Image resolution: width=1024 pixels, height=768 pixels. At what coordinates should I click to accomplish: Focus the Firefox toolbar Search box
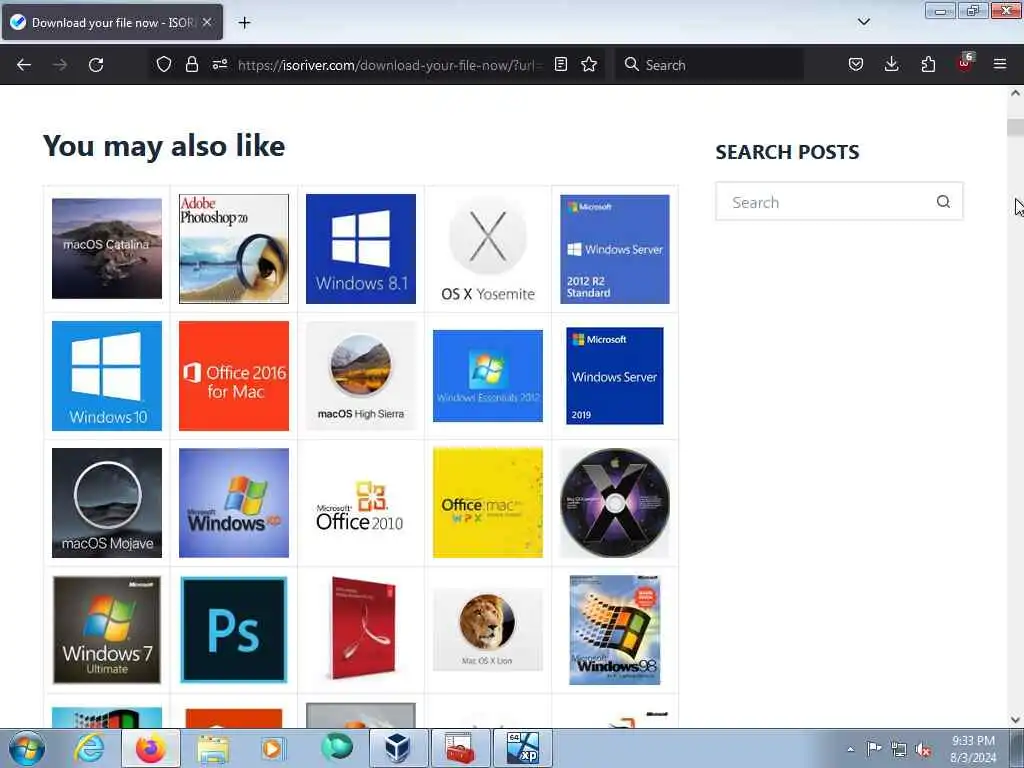click(709, 65)
